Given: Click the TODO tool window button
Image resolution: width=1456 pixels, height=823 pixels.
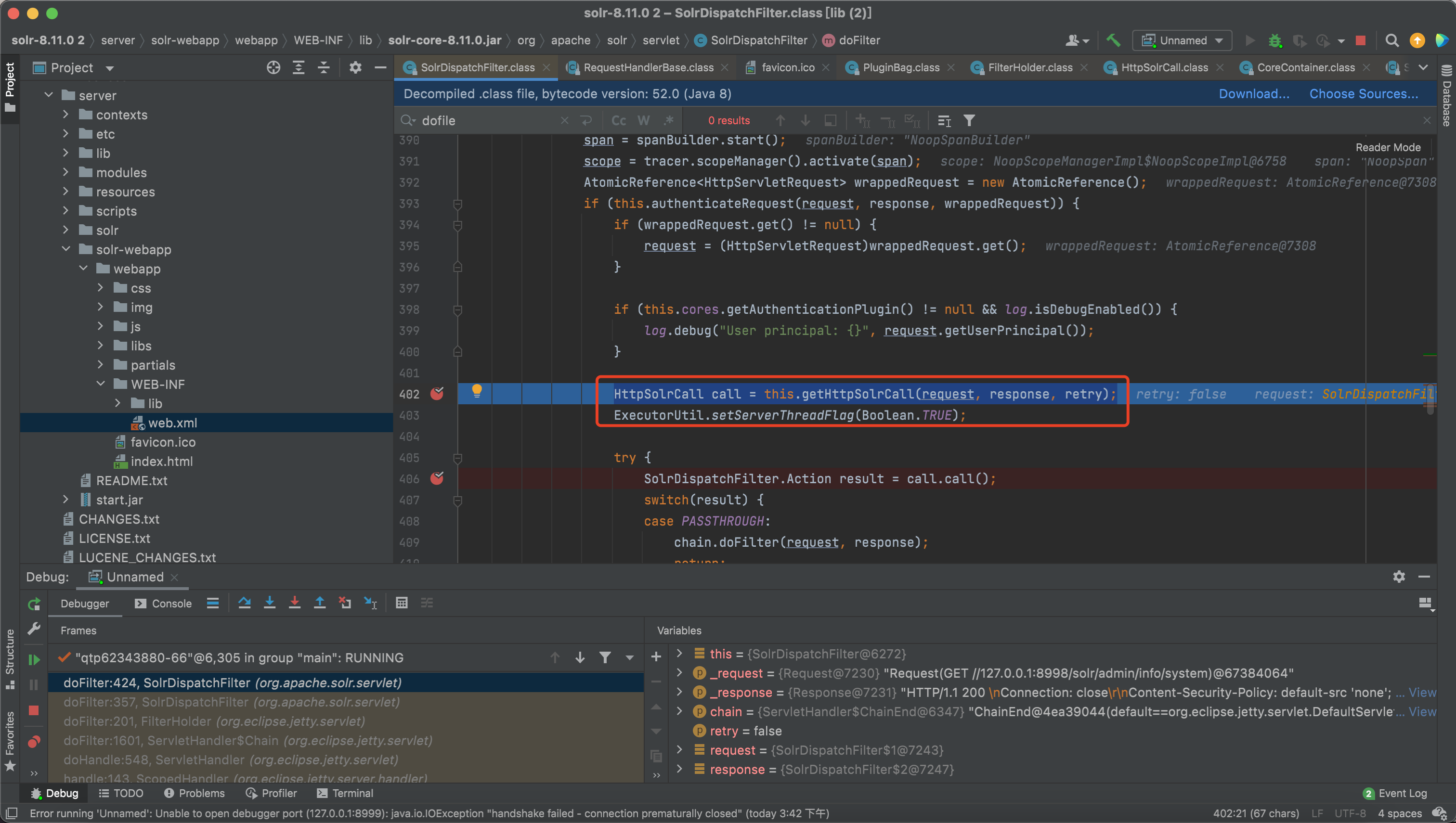Looking at the screenshot, I should (x=121, y=793).
